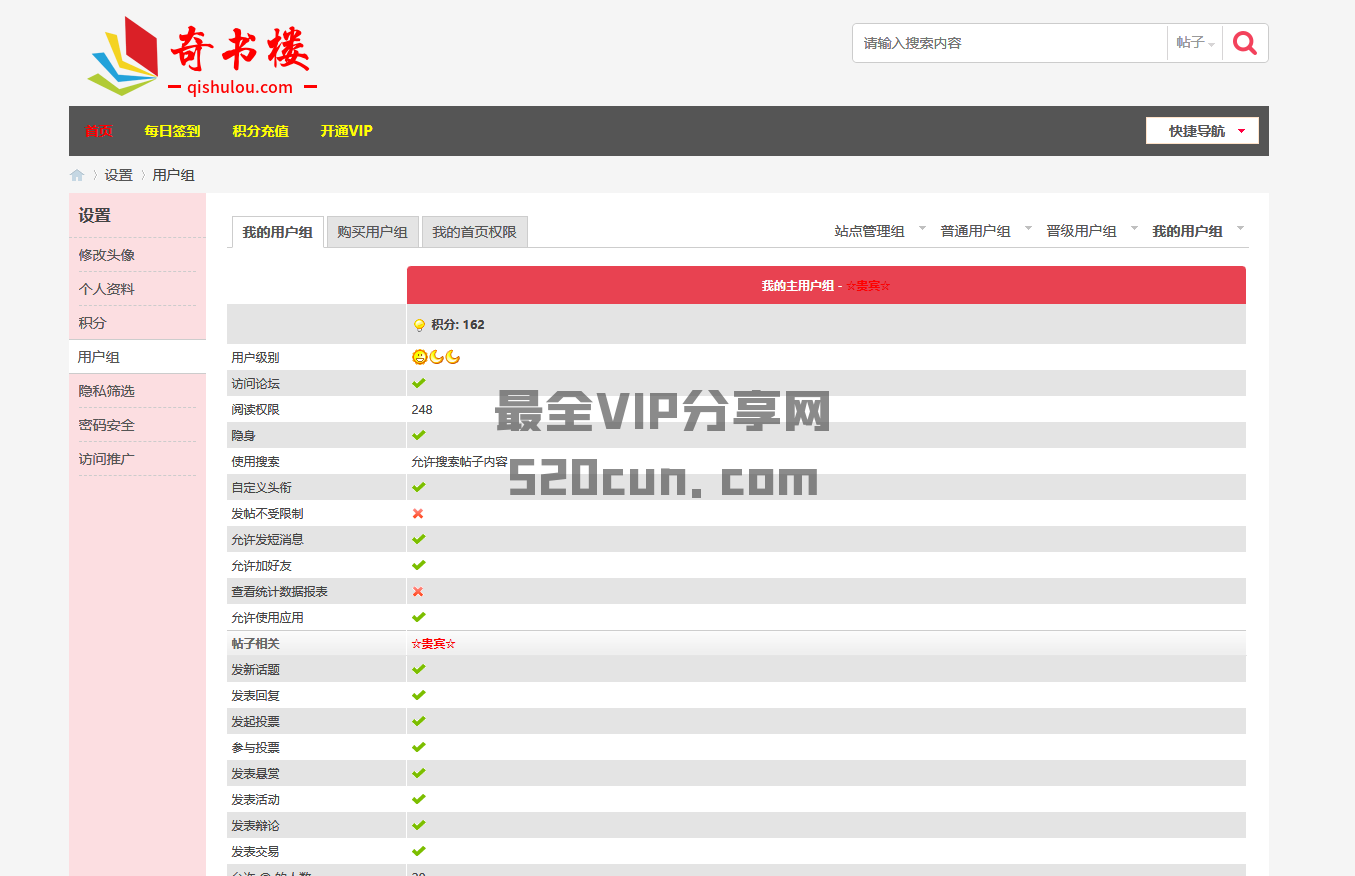Viewport: 1355px width, 876px height.
Task: Open 每日签到 in nav bar
Action: (172, 131)
